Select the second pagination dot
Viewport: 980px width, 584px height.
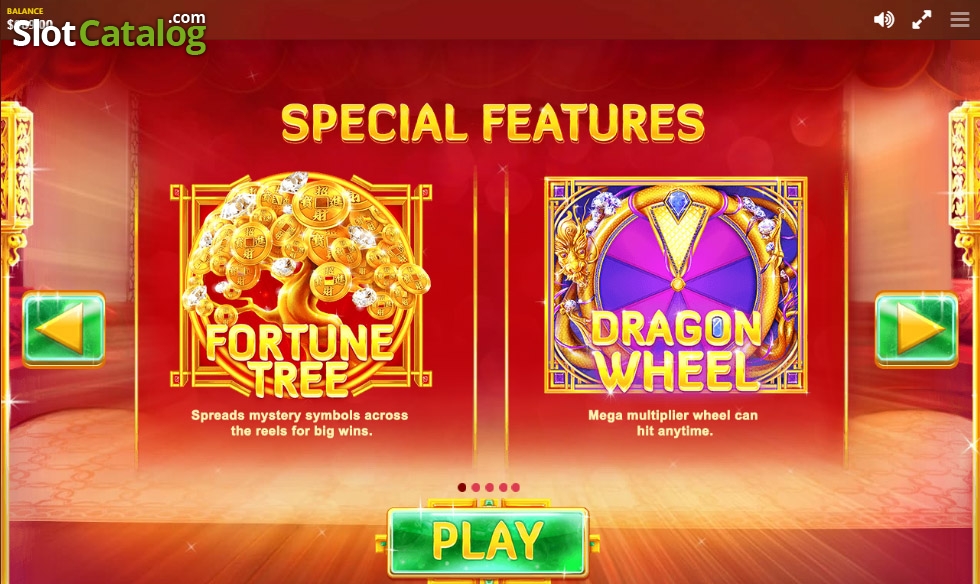[476, 487]
